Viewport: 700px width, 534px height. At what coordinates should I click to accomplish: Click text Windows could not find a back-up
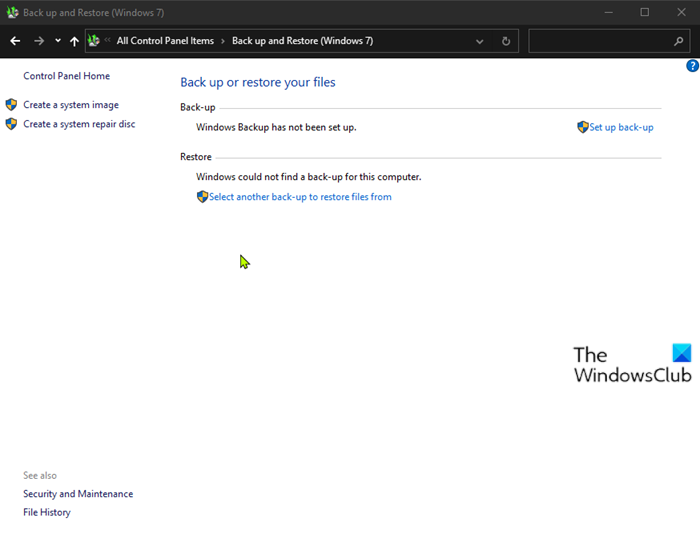(x=308, y=177)
